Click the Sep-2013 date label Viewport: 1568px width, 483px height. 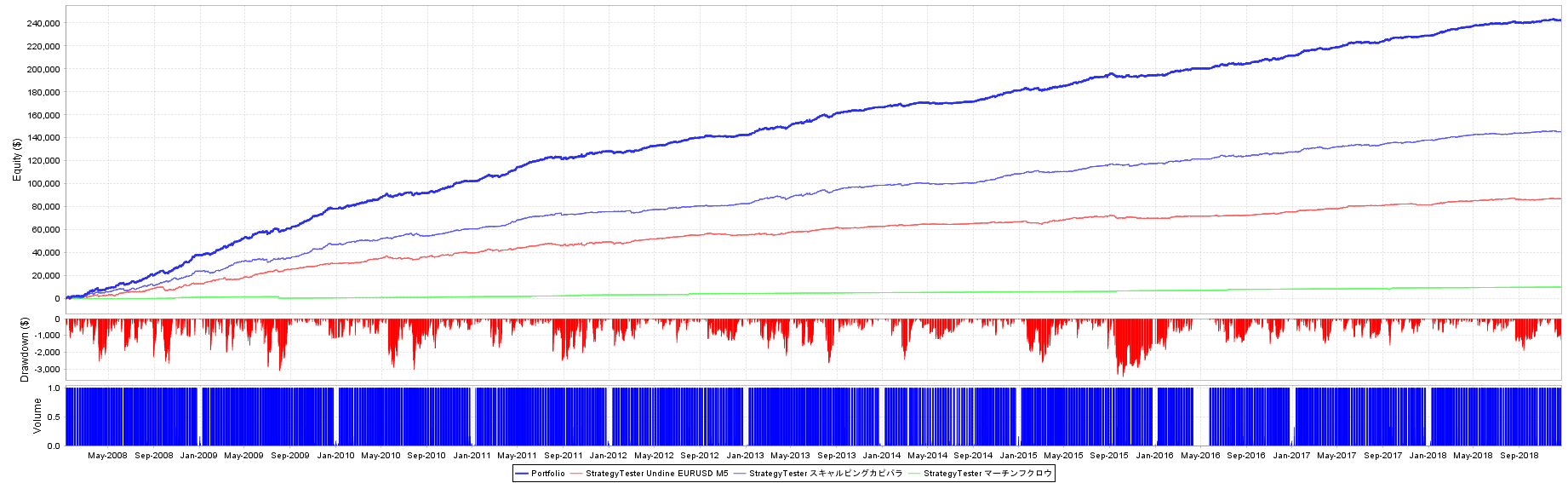[837, 455]
